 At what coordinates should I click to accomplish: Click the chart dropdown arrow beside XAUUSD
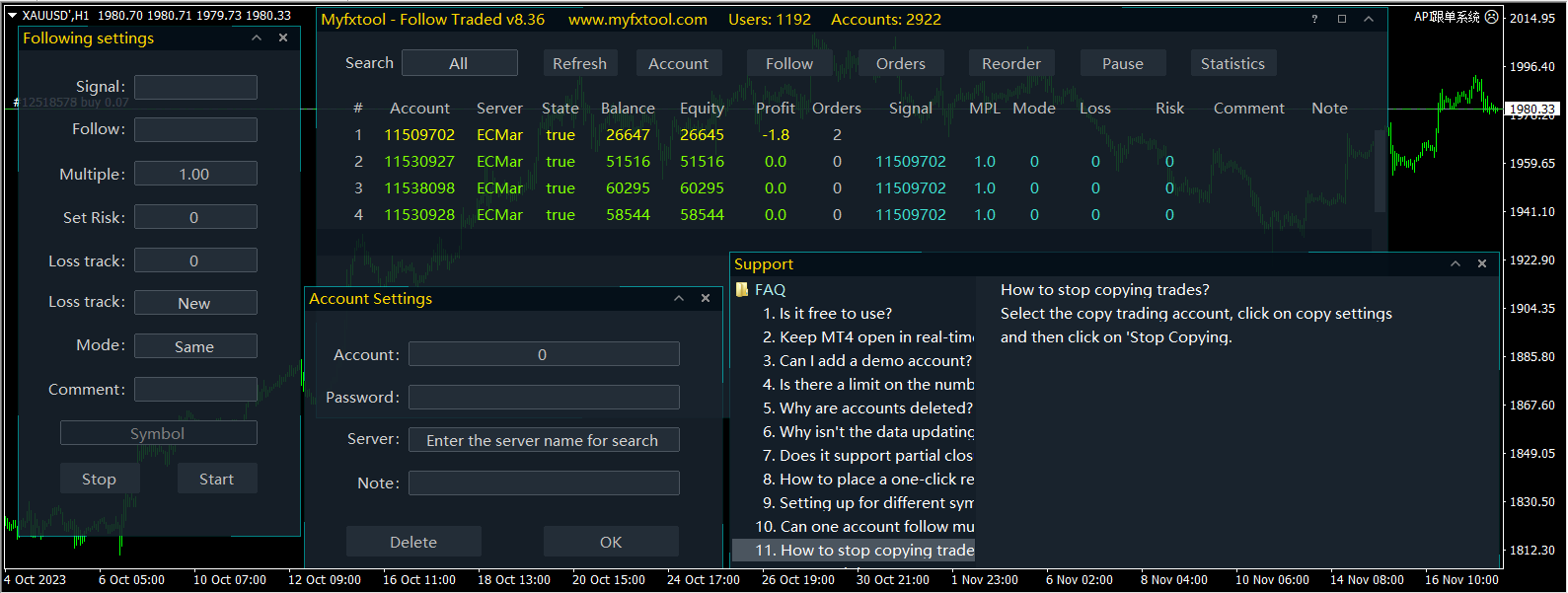12,15
